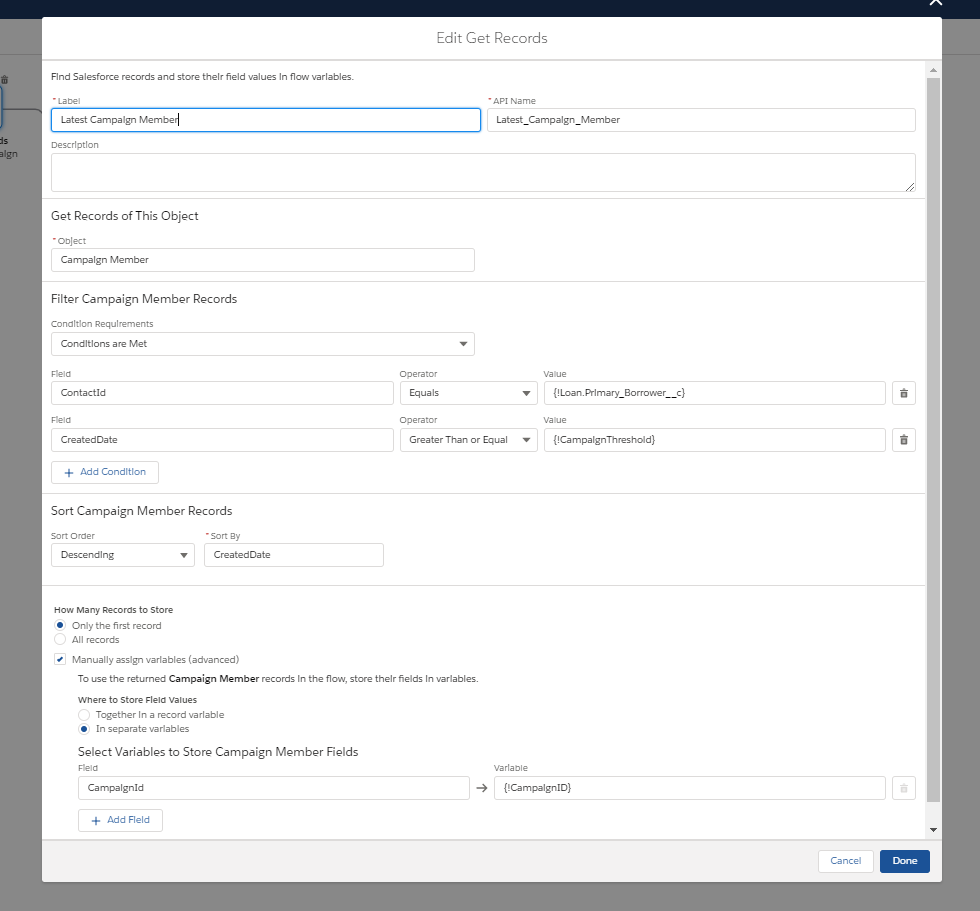980x911 pixels.
Task: Click the scroll down arrow of dialog scrollbar
Action: click(x=933, y=830)
